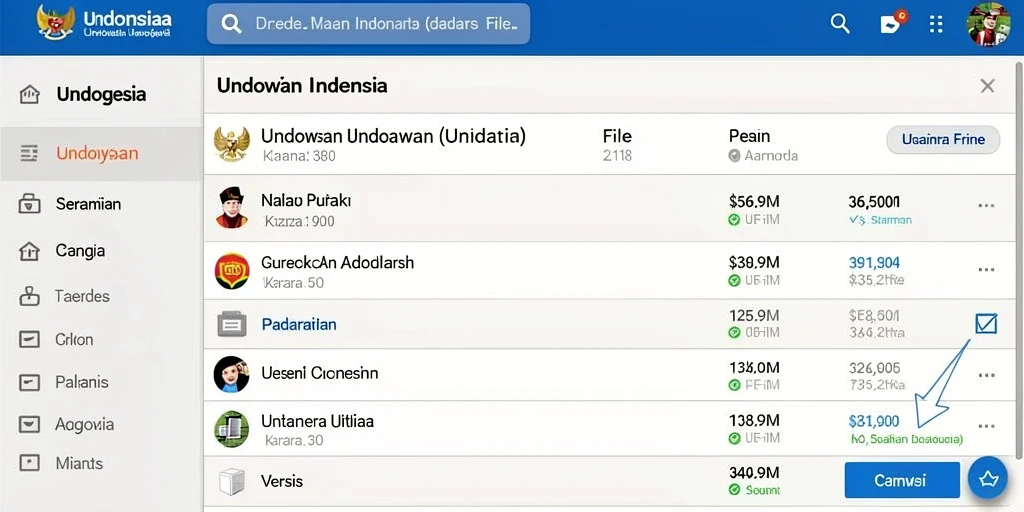Open notifications chat icon with red badge
This screenshot has height=512, width=1024.
tap(892, 22)
